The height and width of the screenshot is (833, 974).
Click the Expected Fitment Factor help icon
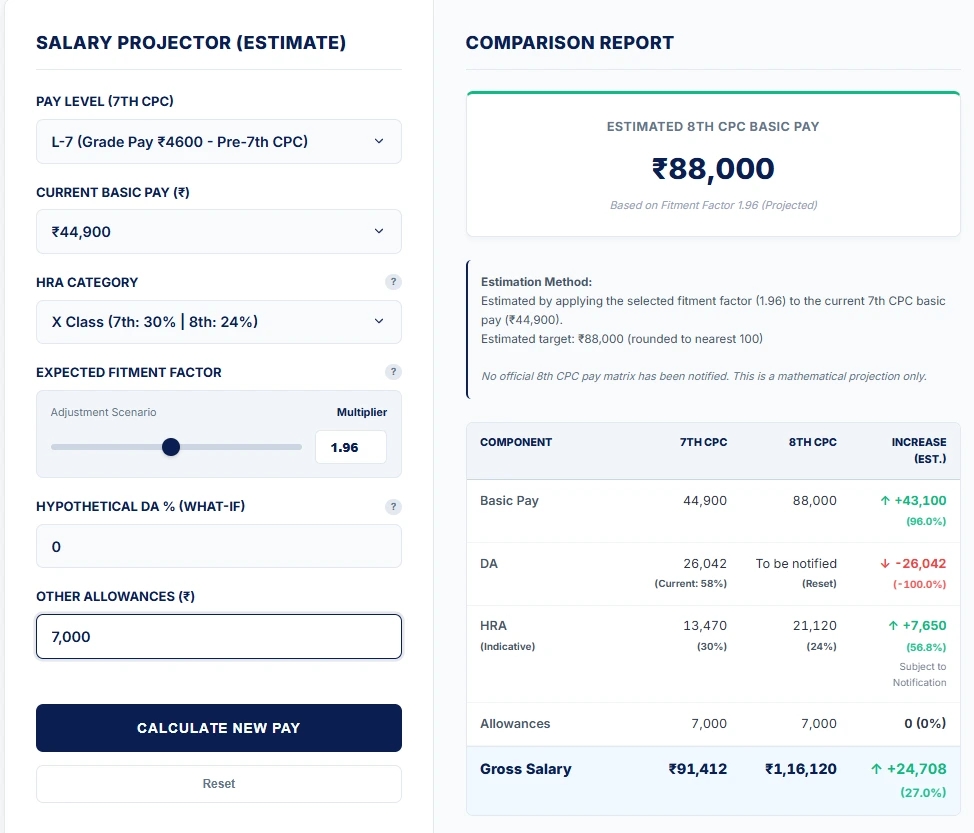393,371
